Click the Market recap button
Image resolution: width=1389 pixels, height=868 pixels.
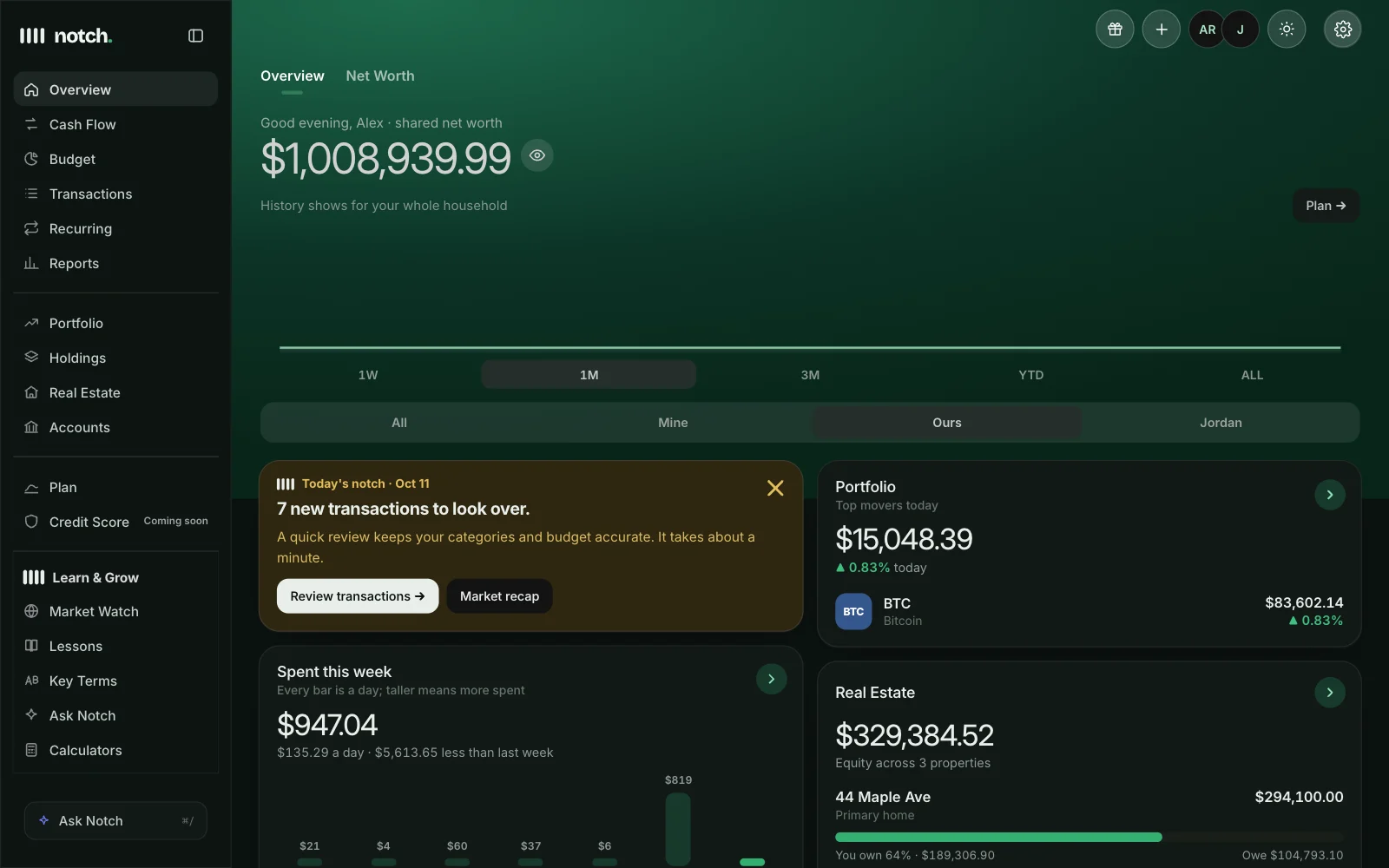pos(499,596)
